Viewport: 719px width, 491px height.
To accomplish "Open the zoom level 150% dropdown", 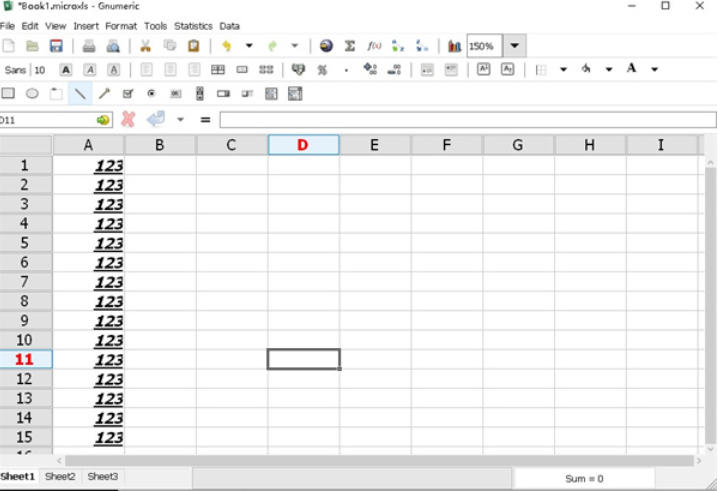I will click(x=514, y=46).
